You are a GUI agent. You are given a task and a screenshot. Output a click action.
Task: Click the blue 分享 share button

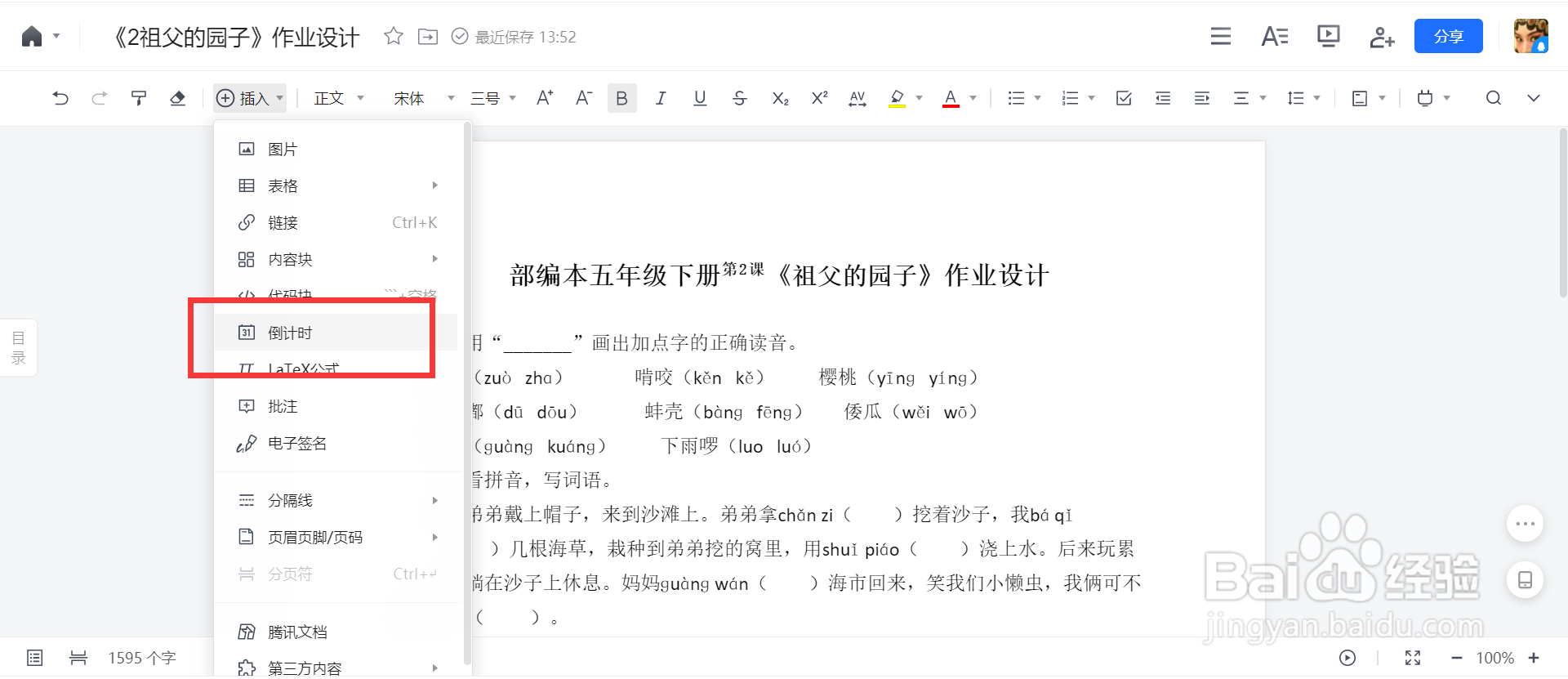1448,37
